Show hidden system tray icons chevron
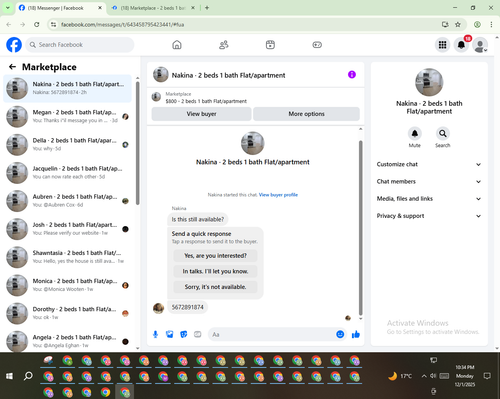Viewport: 500px width, 399px height. coord(424,376)
